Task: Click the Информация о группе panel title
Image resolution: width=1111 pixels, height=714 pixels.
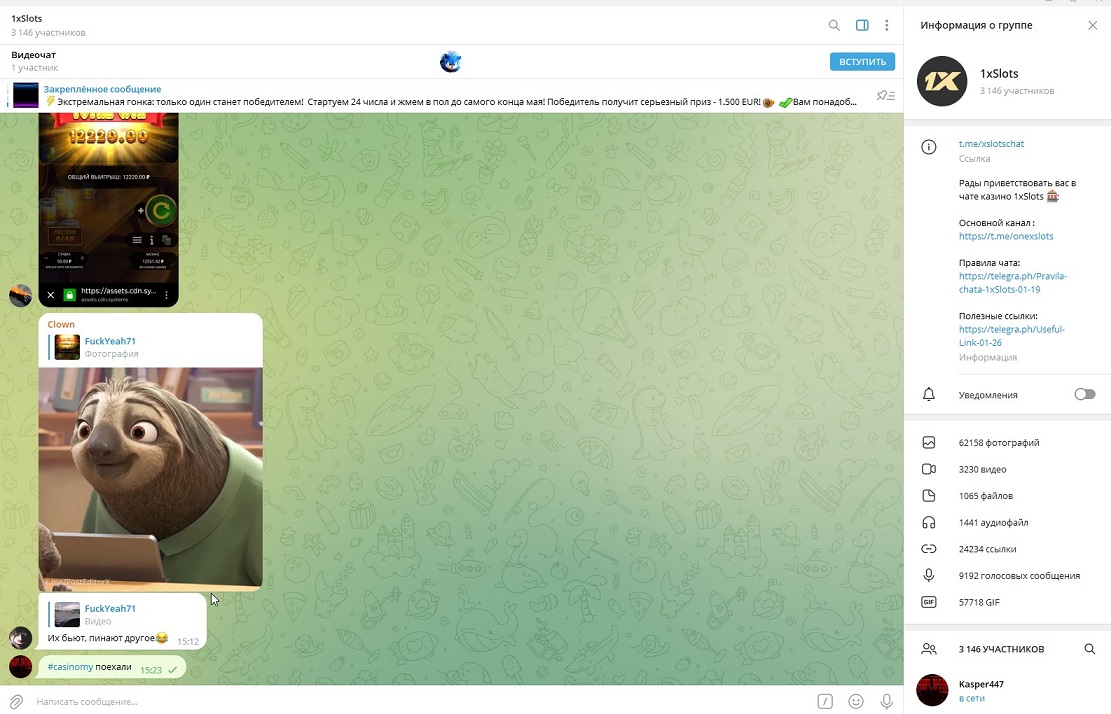Action: (976, 26)
